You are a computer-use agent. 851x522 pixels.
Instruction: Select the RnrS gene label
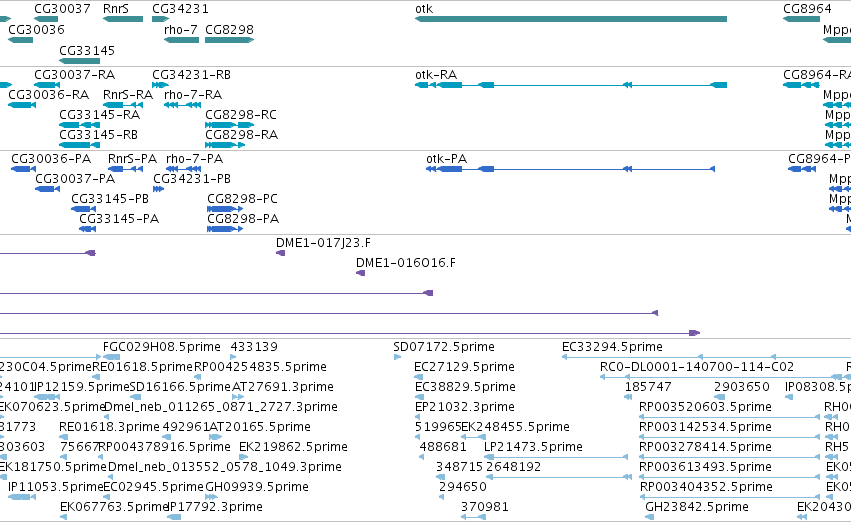[116, 9]
